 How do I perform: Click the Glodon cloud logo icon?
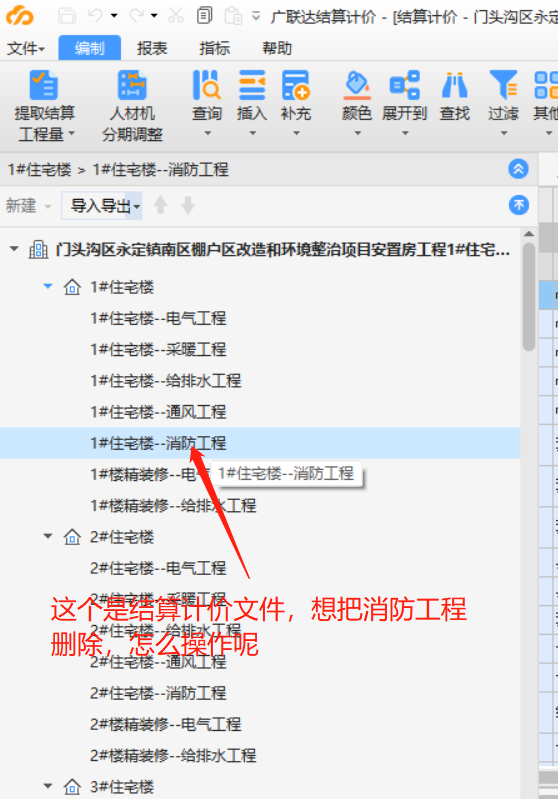click(x=19, y=16)
